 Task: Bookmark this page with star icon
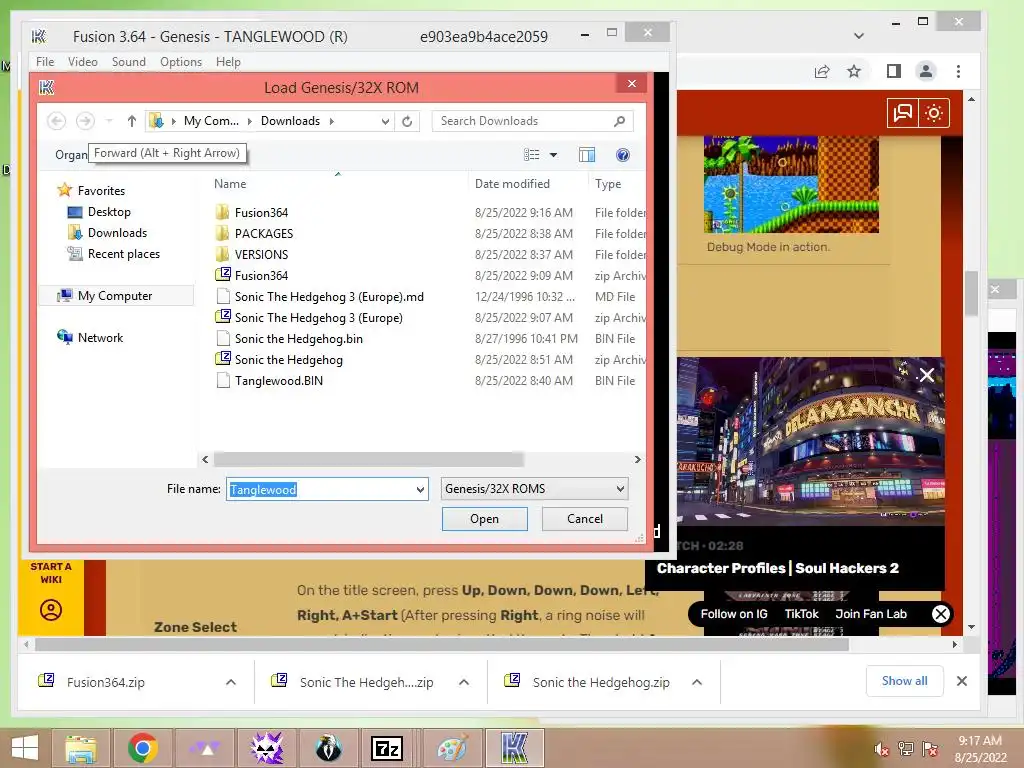coord(854,71)
